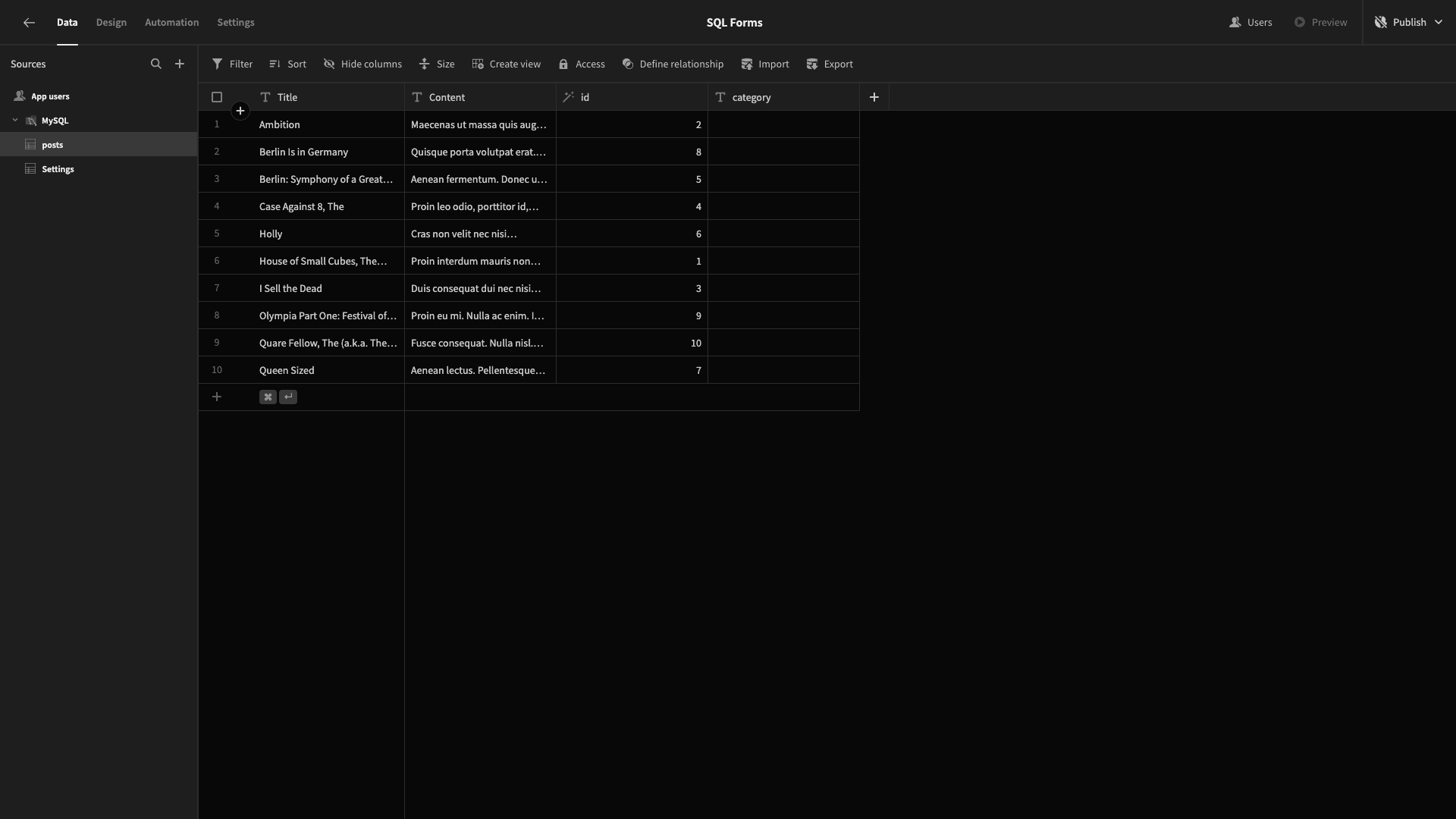Select the 'Ambition' title cell

click(x=328, y=124)
